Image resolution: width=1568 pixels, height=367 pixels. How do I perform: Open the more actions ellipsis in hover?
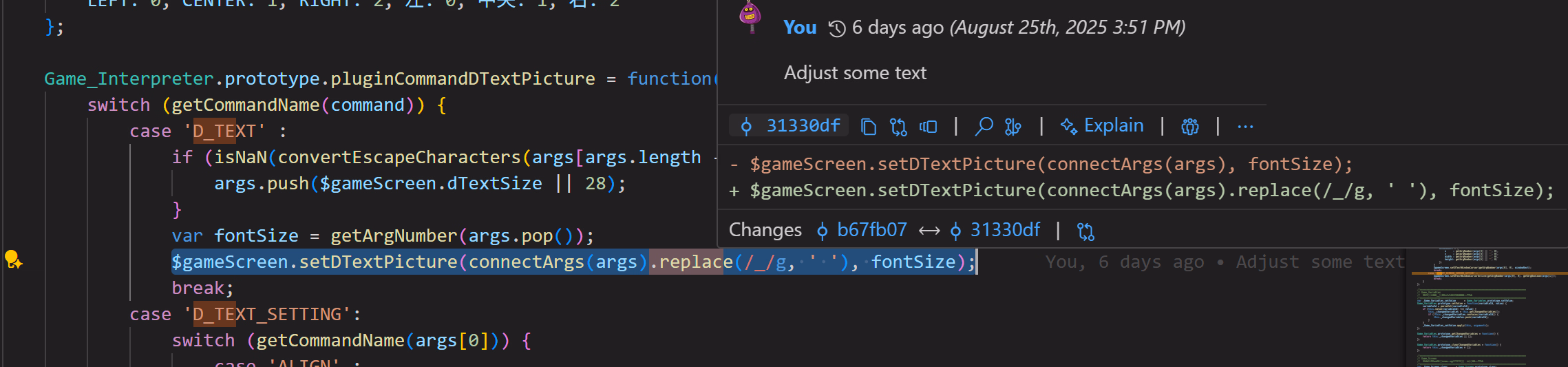1245,127
